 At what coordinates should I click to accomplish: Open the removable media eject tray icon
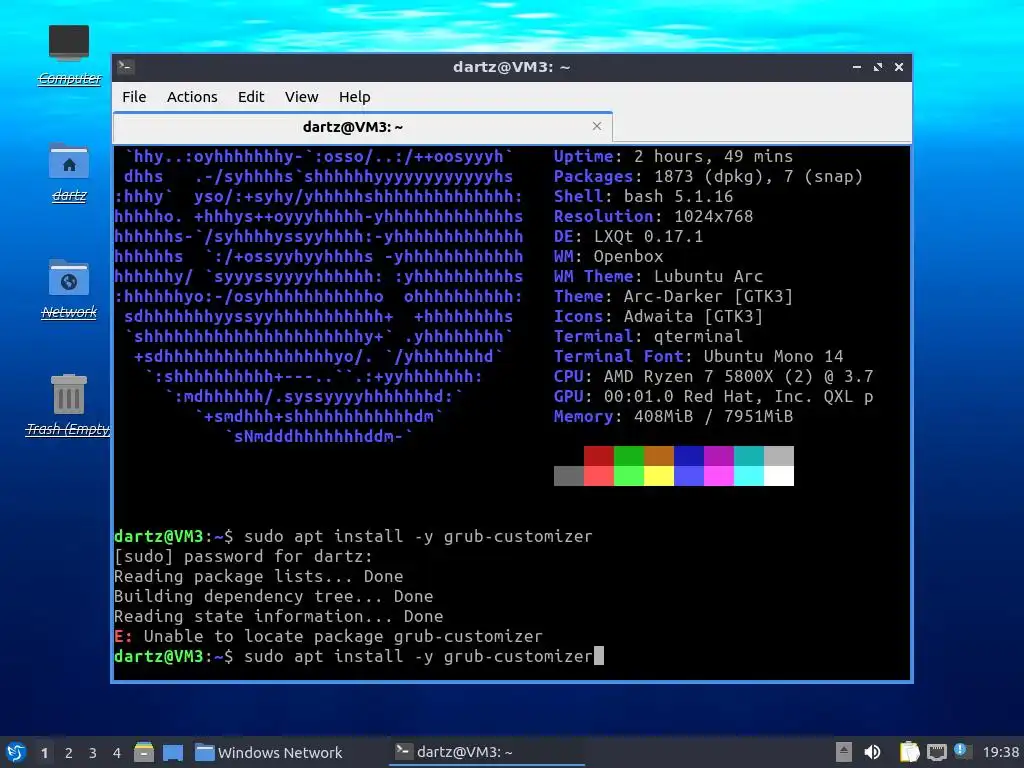[x=844, y=752]
